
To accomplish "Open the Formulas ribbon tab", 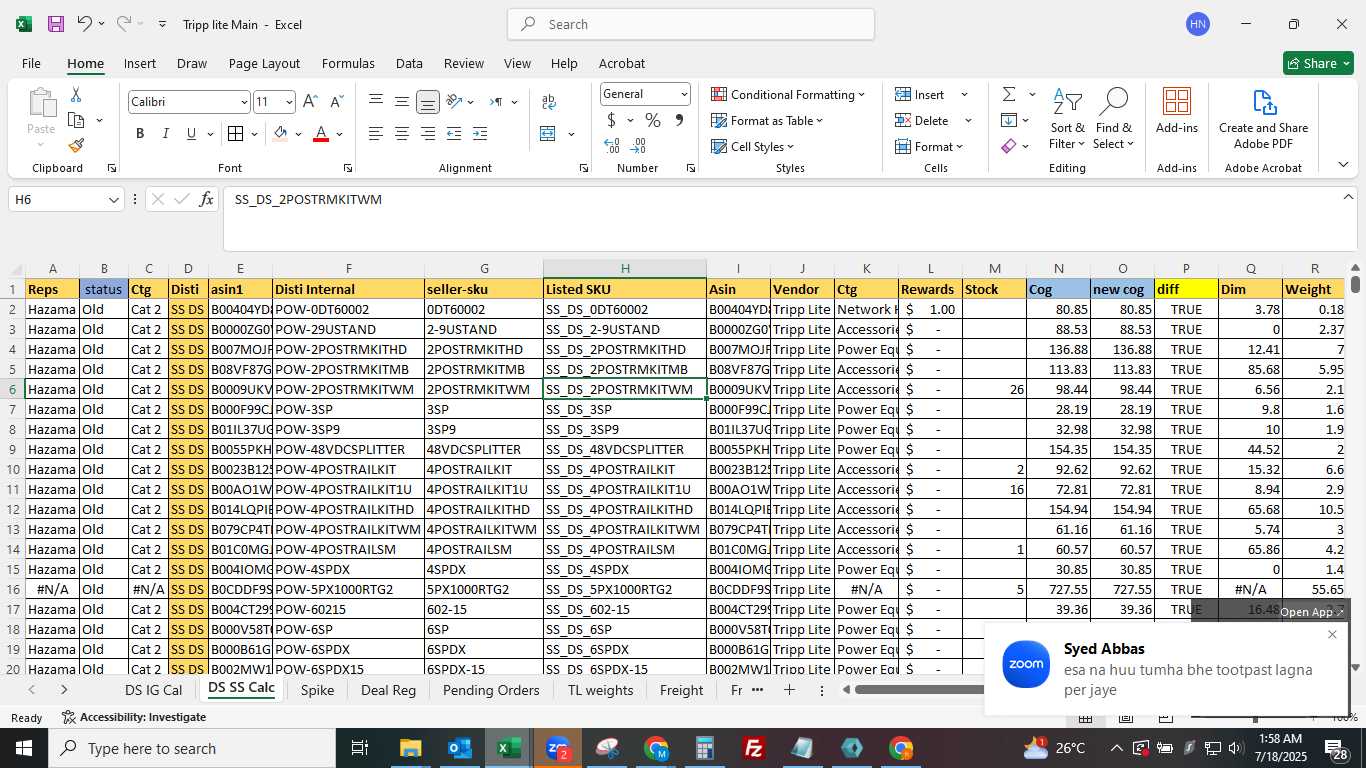I will 348,63.
